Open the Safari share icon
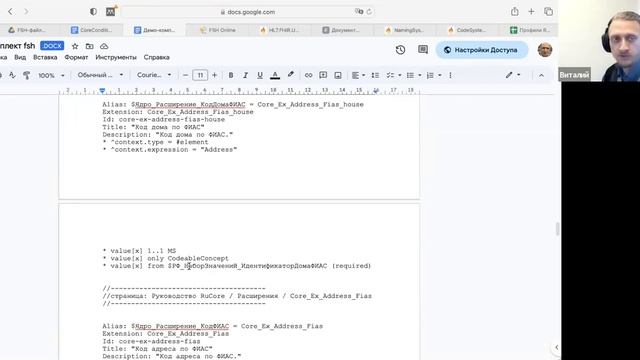The image size is (640, 360). coord(515,12)
